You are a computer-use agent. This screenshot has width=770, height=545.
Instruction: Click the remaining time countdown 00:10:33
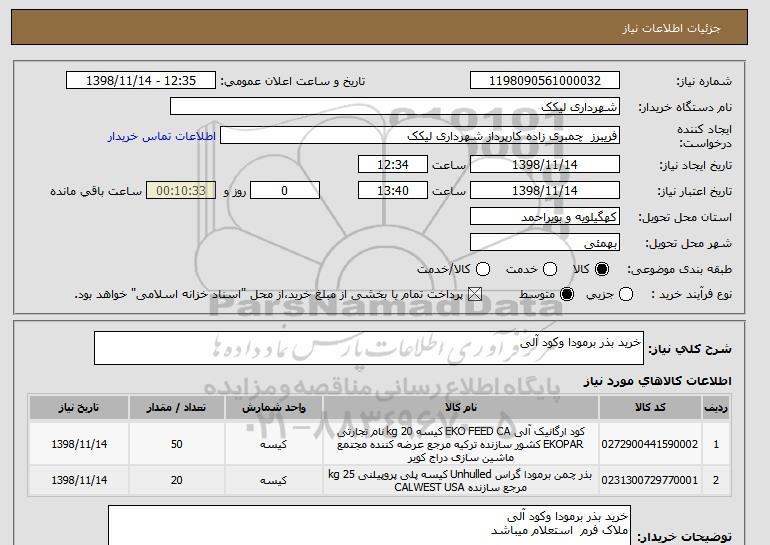point(181,190)
